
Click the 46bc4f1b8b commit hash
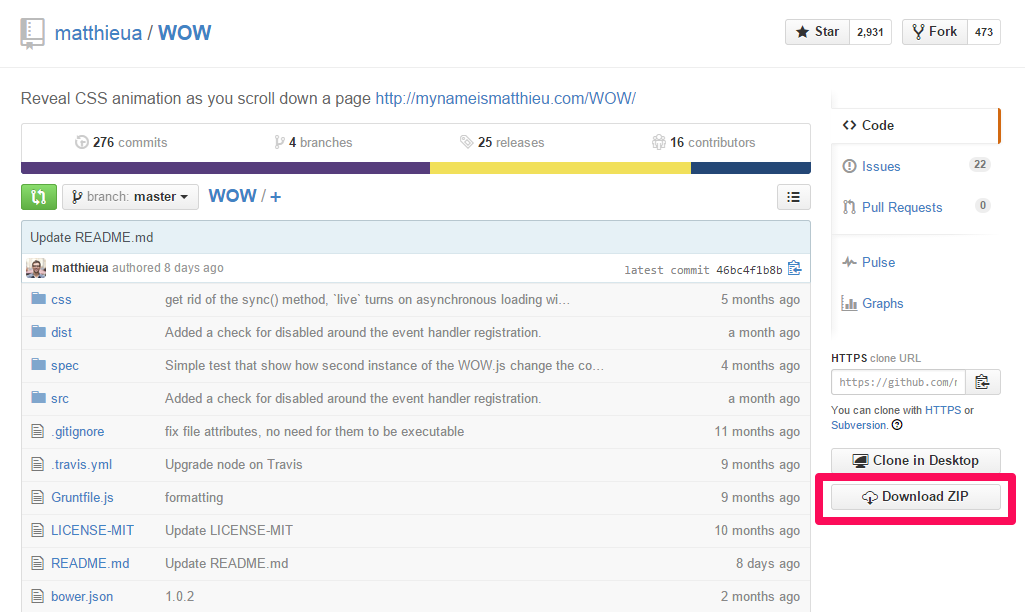(x=749, y=269)
